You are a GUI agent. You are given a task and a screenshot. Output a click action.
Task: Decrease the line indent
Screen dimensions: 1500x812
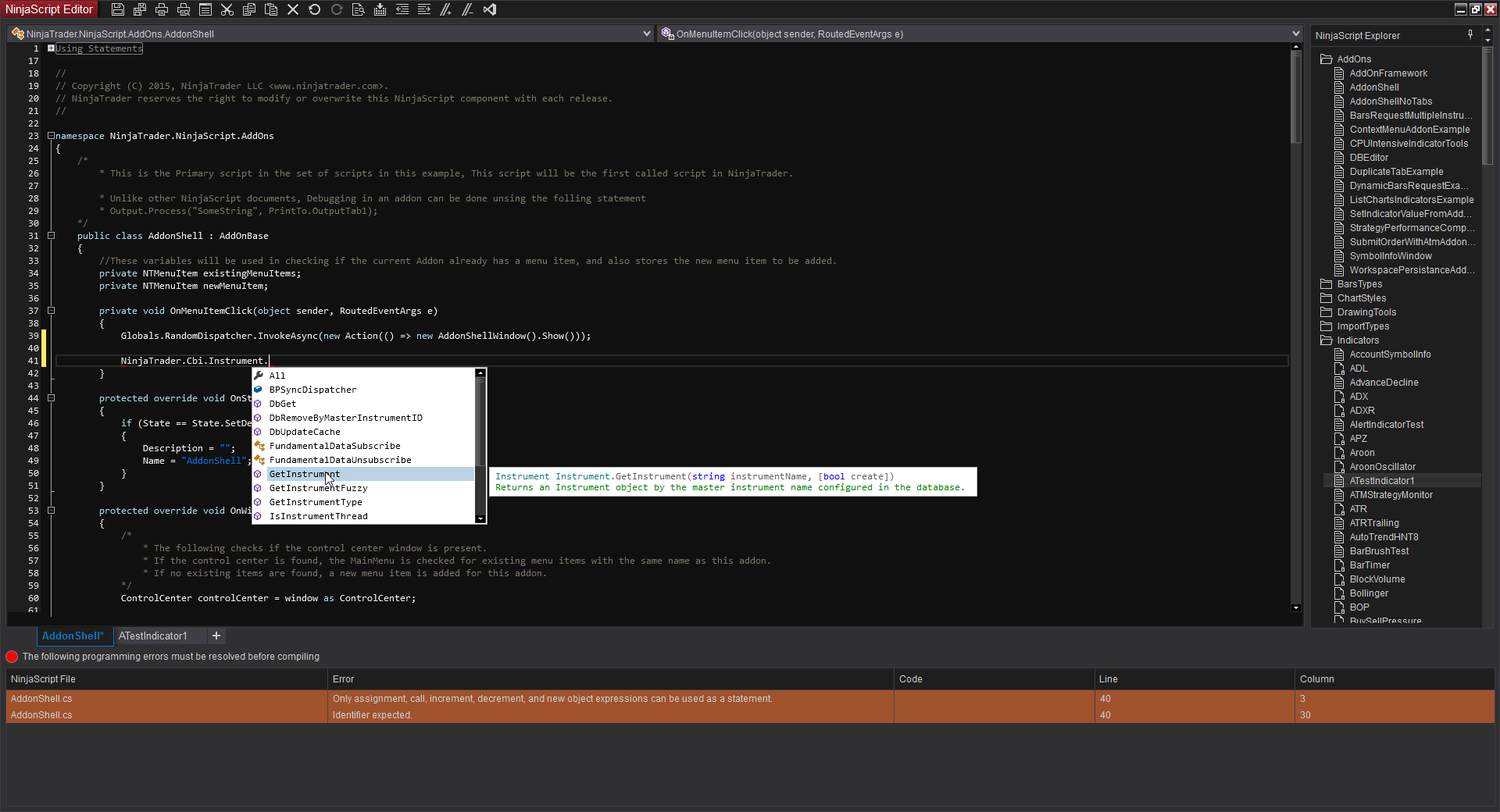[402, 9]
